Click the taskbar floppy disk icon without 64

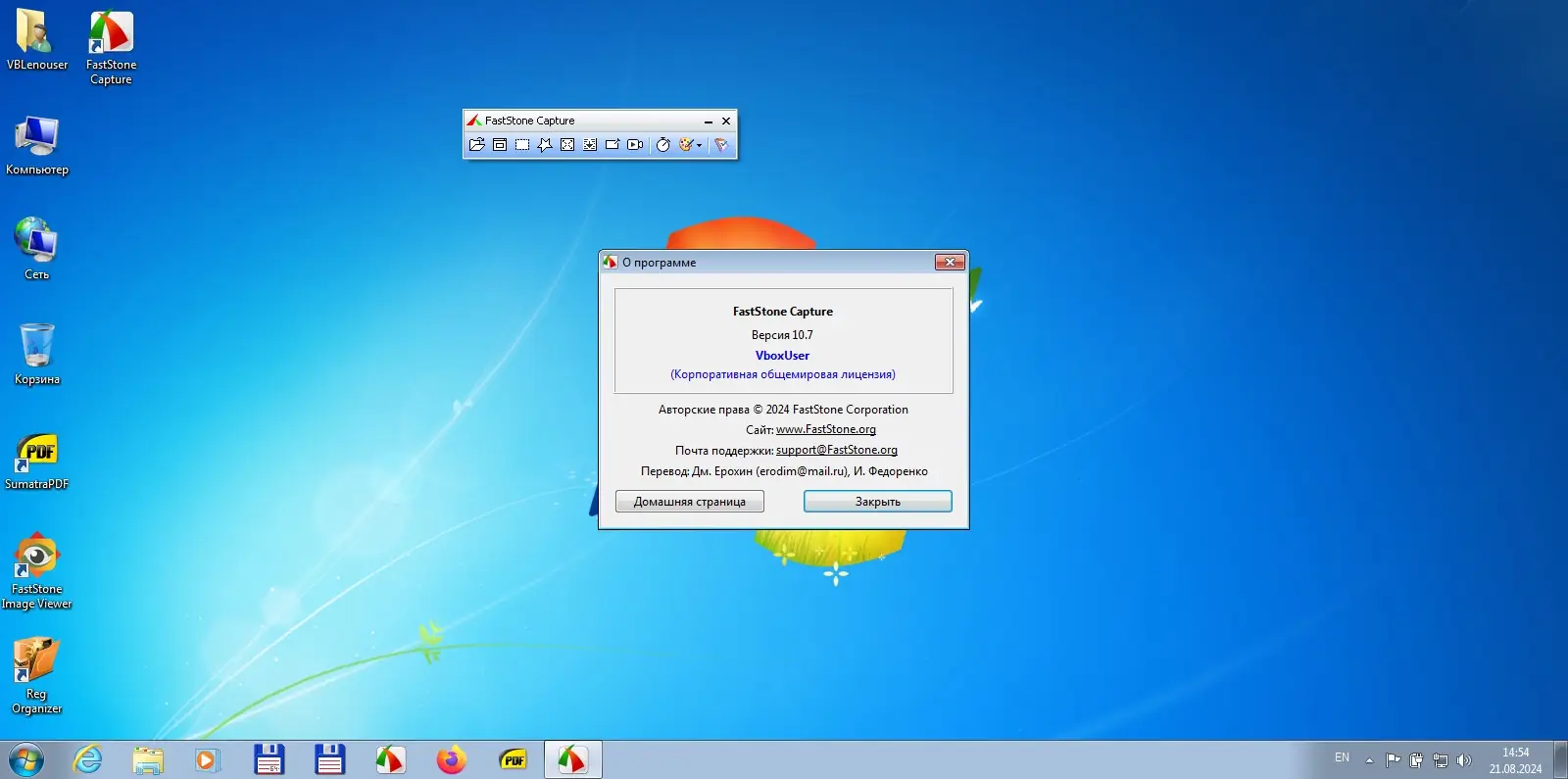(x=330, y=759)
